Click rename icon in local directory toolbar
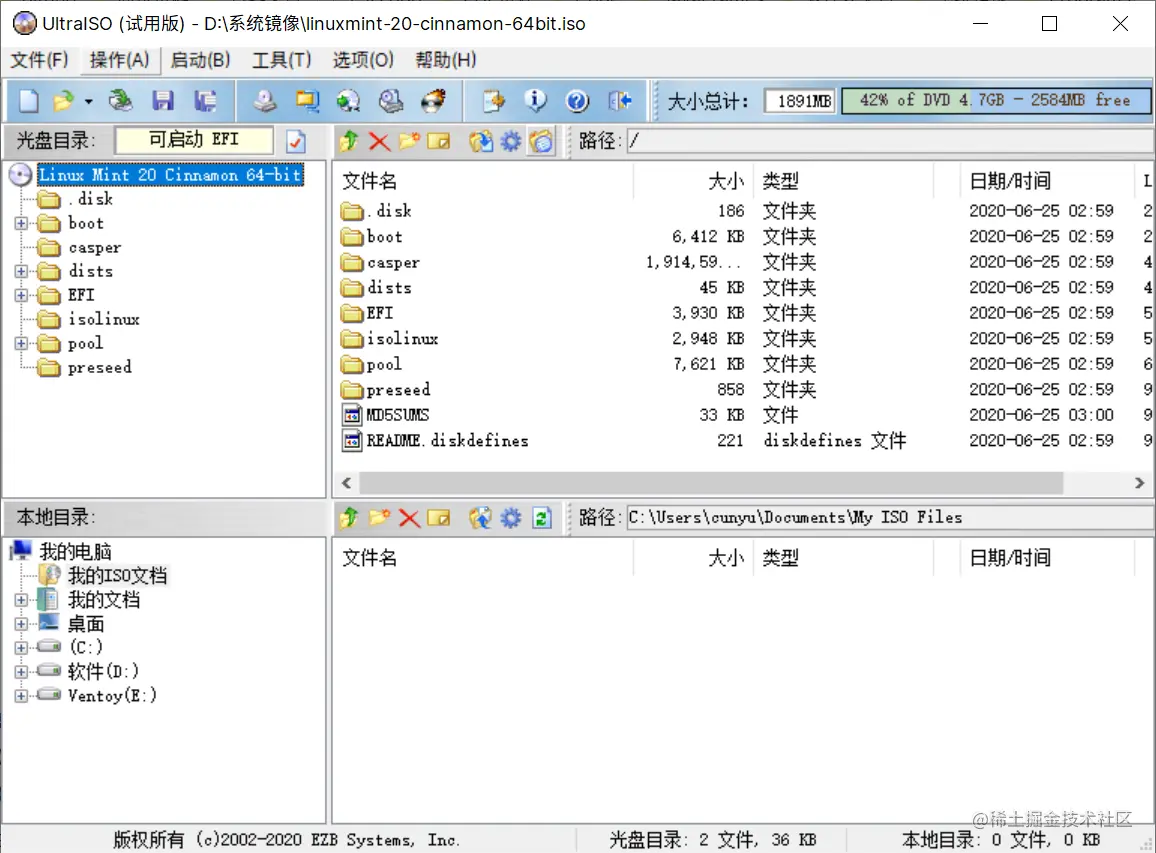This screenshot has width=1156, height=853. 439,518
